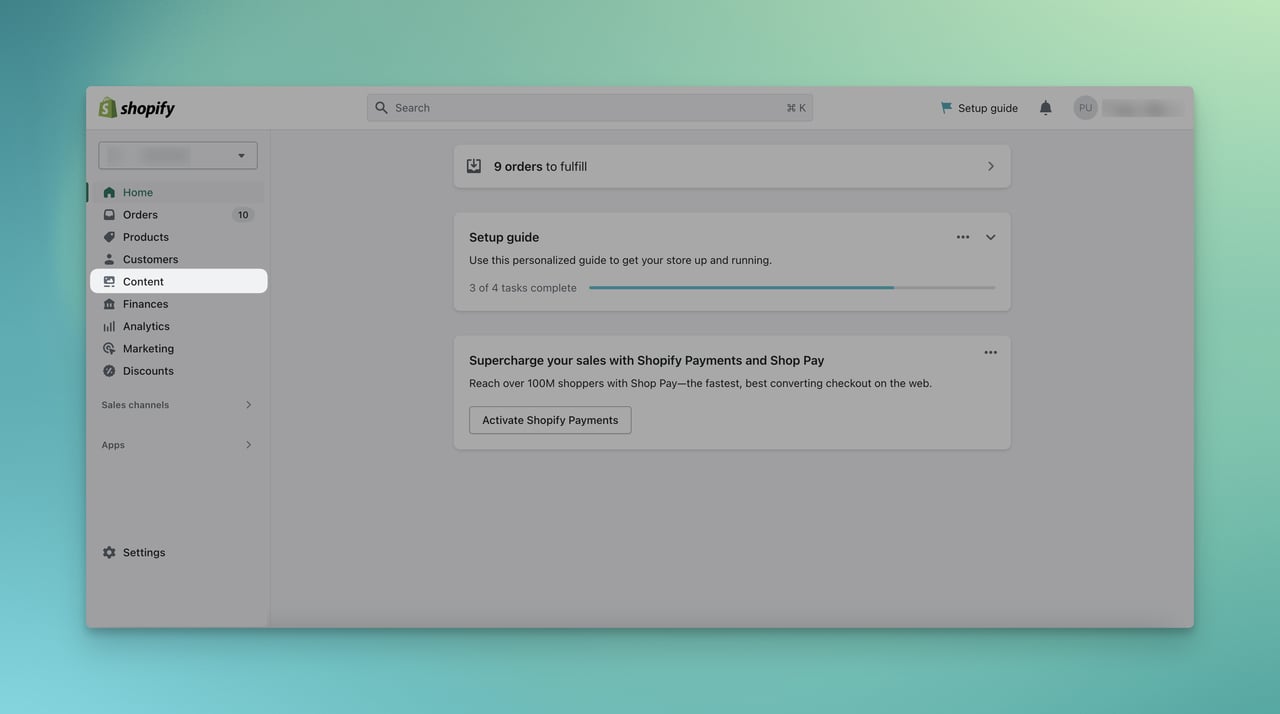
Task: Click the Marketing target icon
Action: tap(109, 348)
